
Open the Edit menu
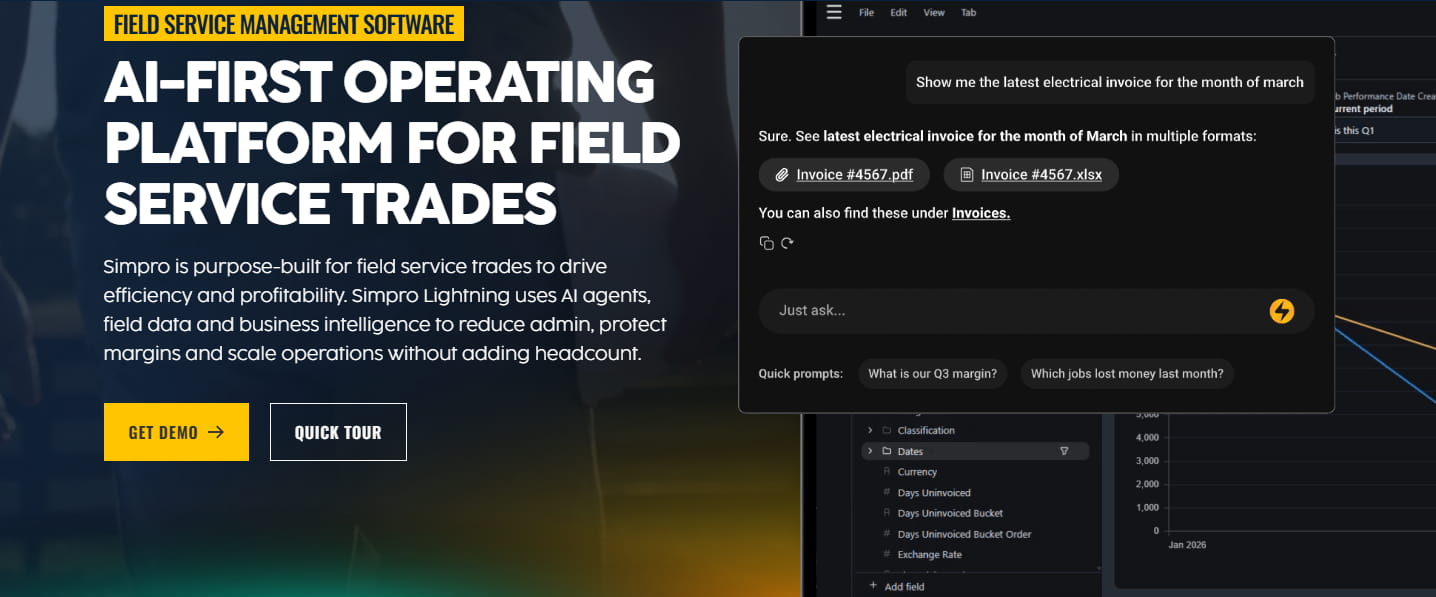899,13
